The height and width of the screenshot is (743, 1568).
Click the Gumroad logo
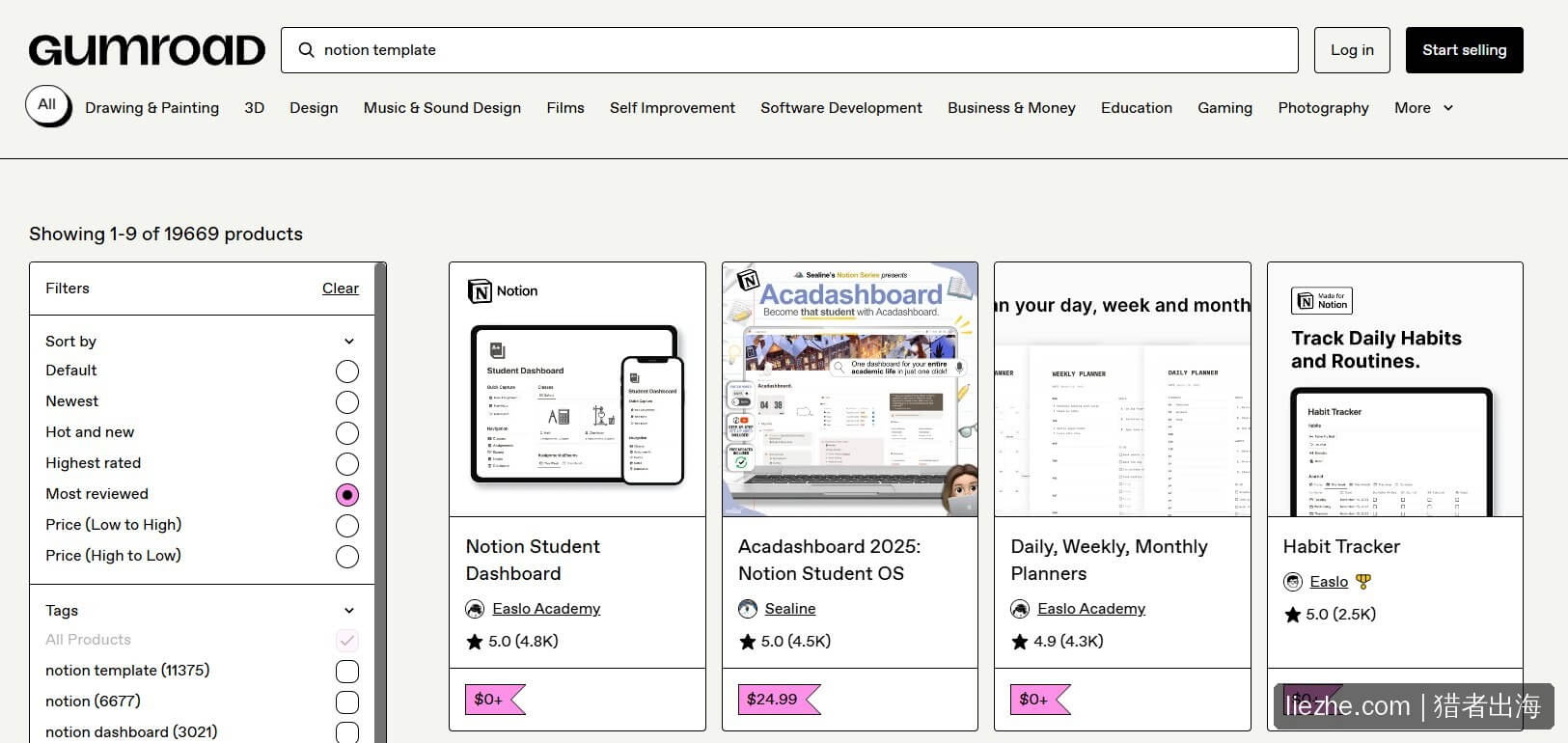pos(147,50)
